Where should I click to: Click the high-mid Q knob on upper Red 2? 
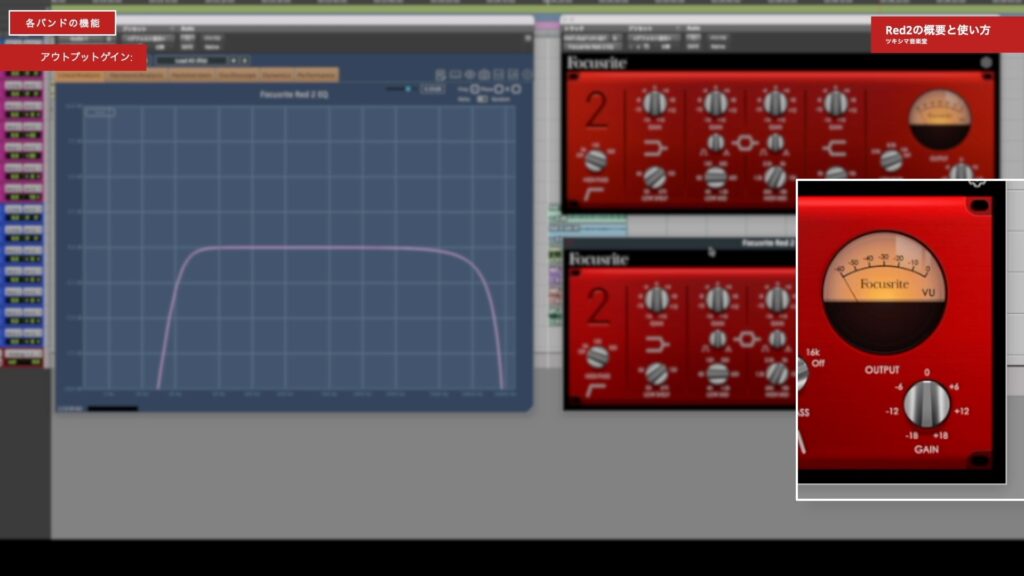tap(775, 142)
